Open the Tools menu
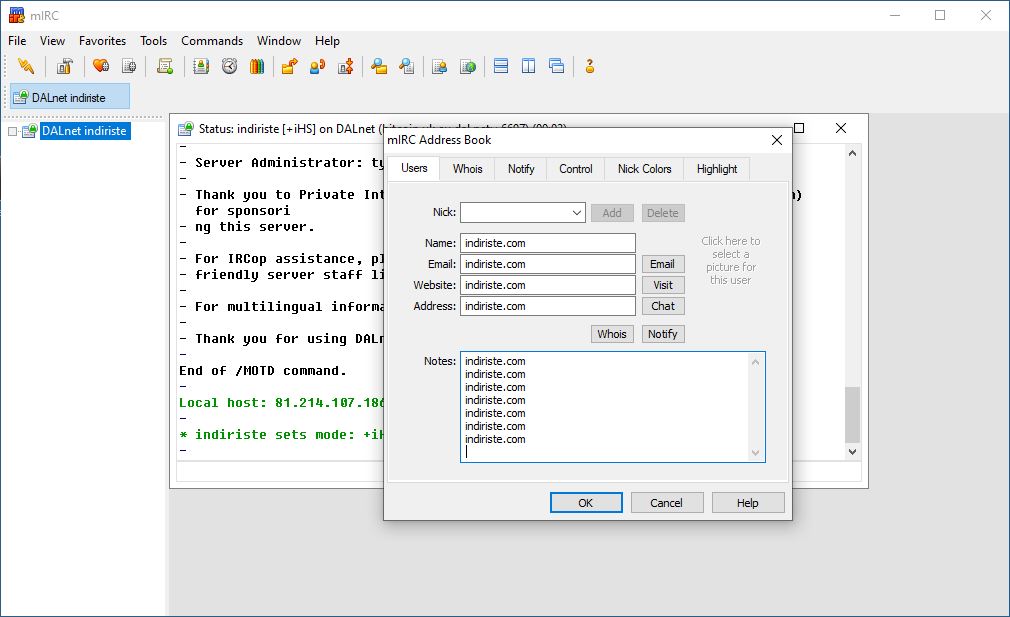 [153, 41]
